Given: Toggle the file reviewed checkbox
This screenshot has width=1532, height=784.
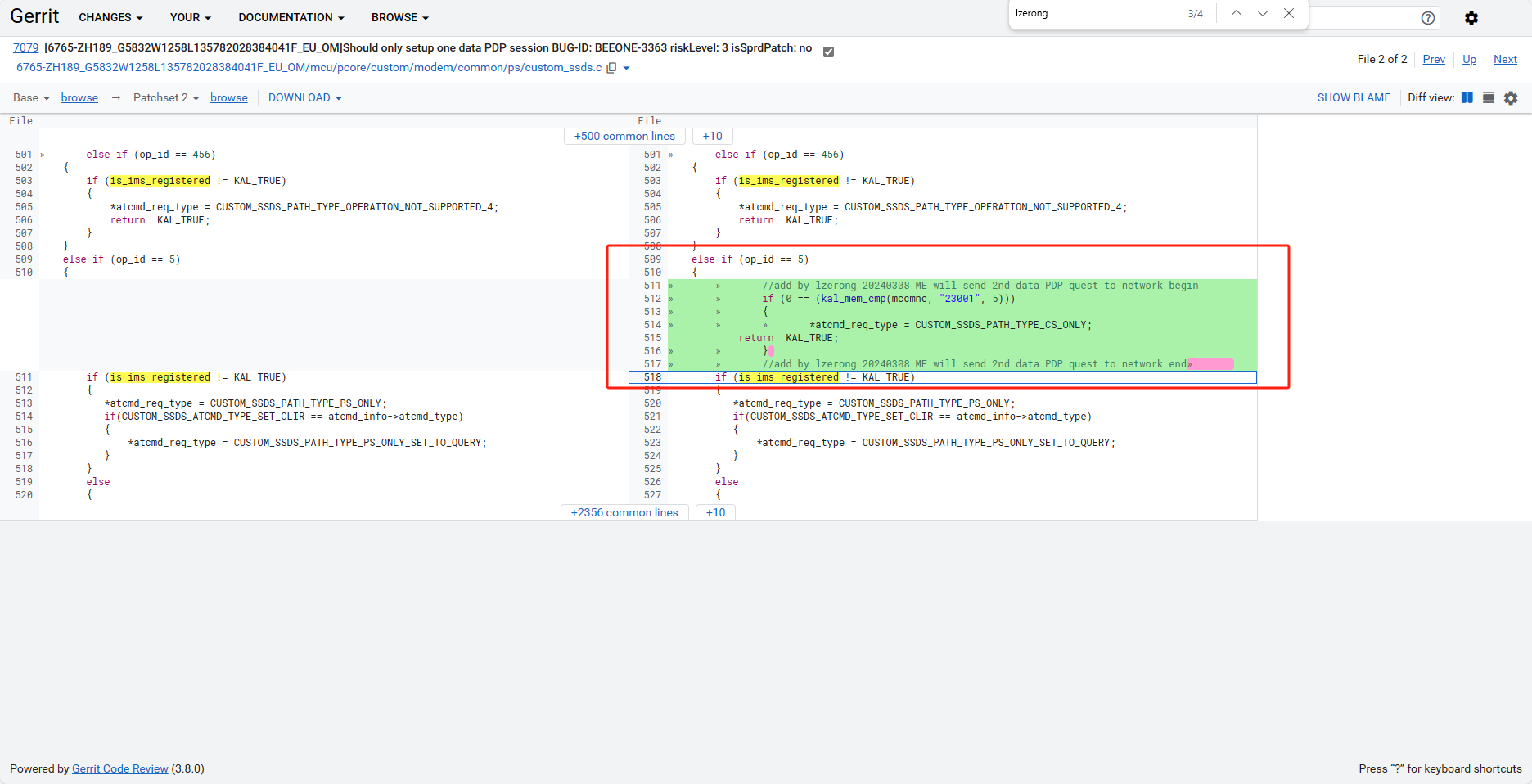Looking at the screenshot, I should coord(828,52).
